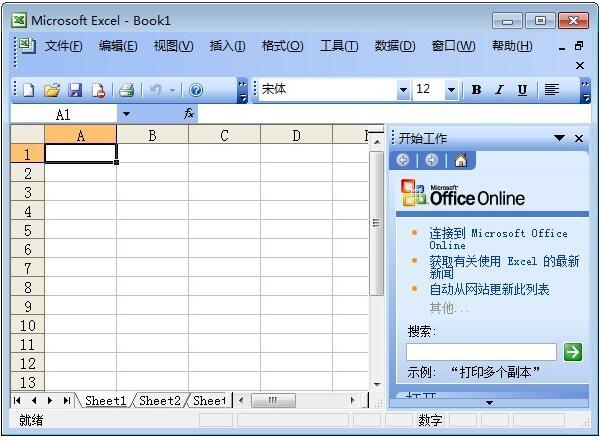The image size is (599, 440).
Task: Open the 开始工作 task pane menu arrow
Action: point(559,138)
